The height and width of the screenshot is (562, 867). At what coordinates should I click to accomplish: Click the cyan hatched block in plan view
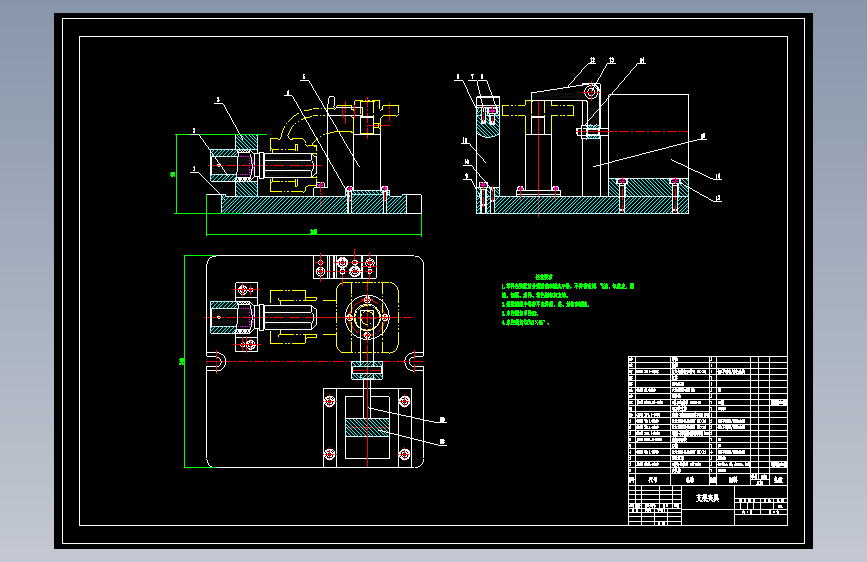pyautogui.click(x=367, y=428)
